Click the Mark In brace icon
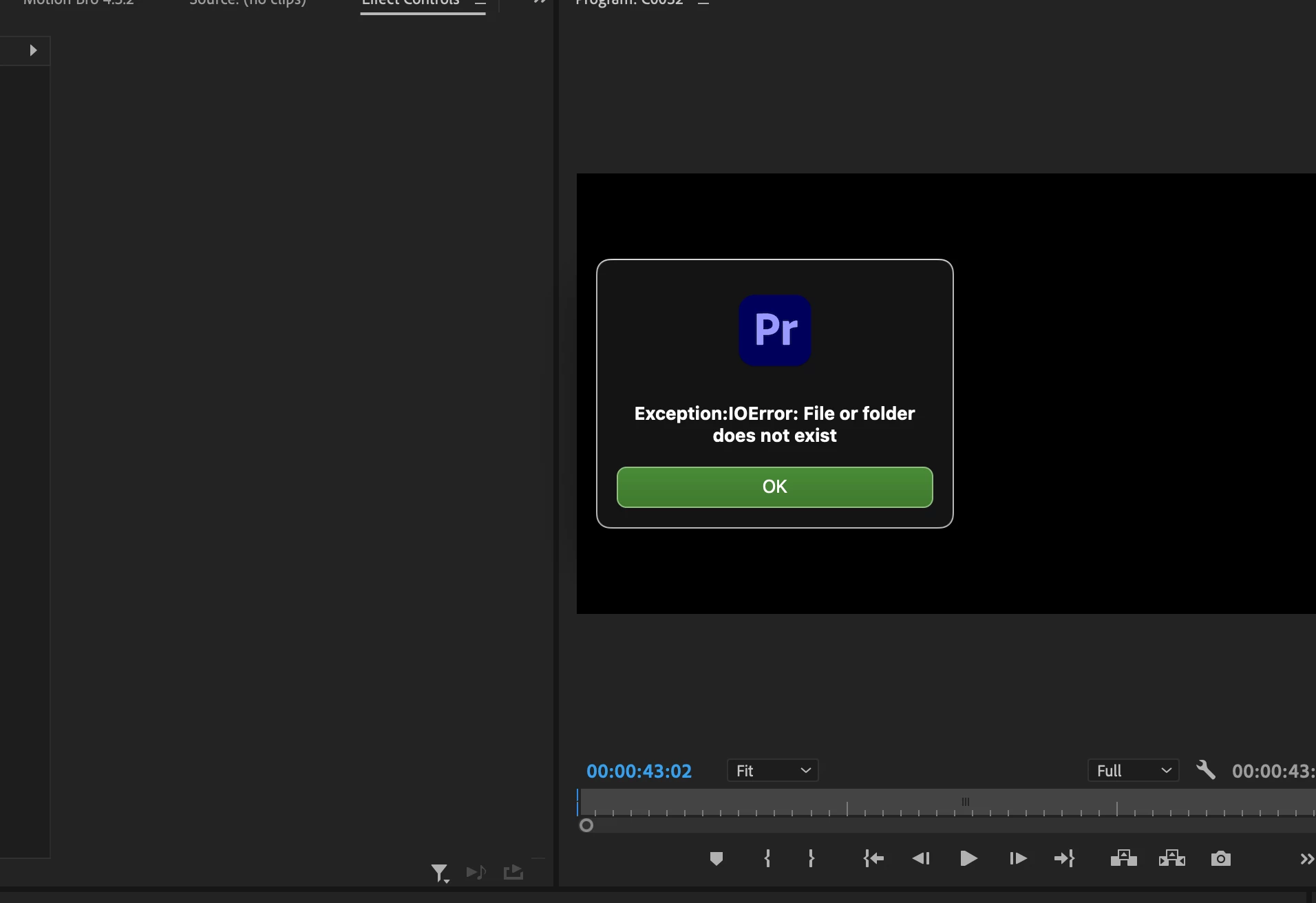The image size is (1316, 903). pos(767,858)
